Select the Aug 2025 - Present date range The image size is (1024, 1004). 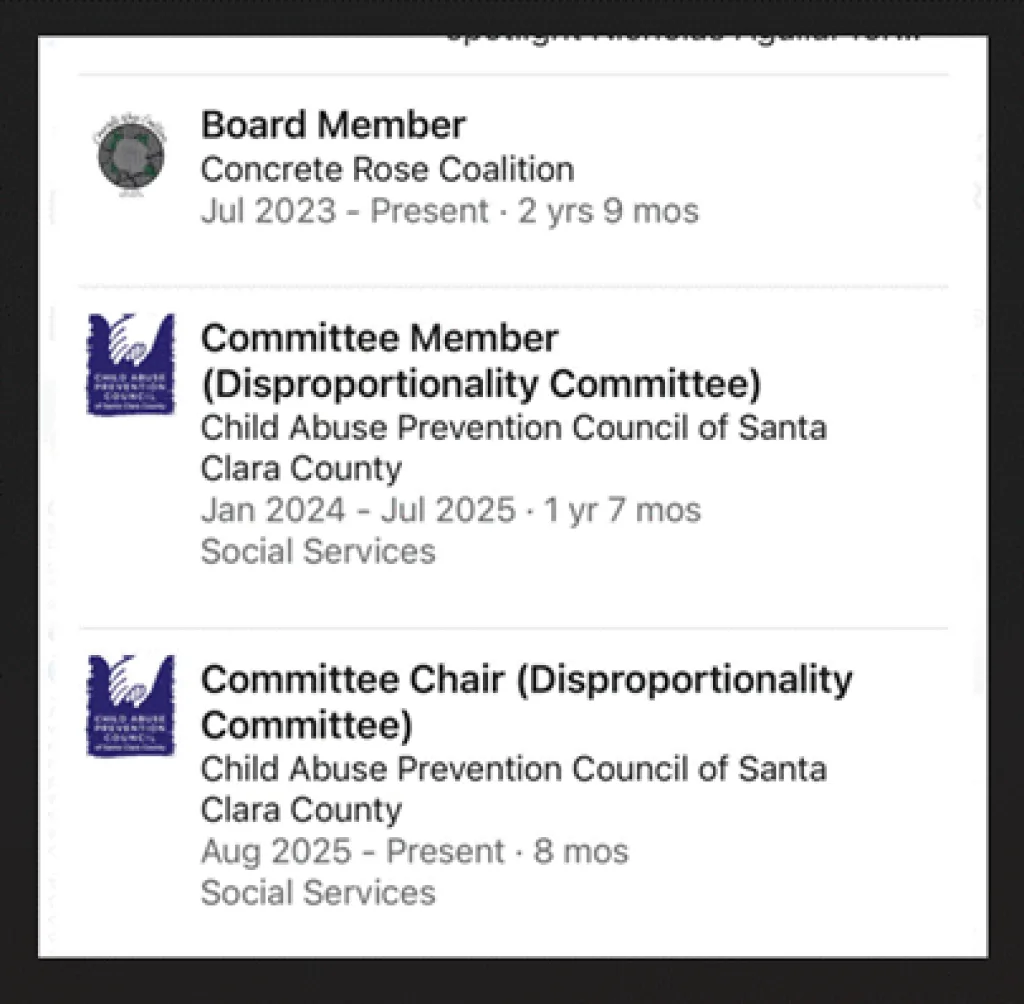point(352,851)
